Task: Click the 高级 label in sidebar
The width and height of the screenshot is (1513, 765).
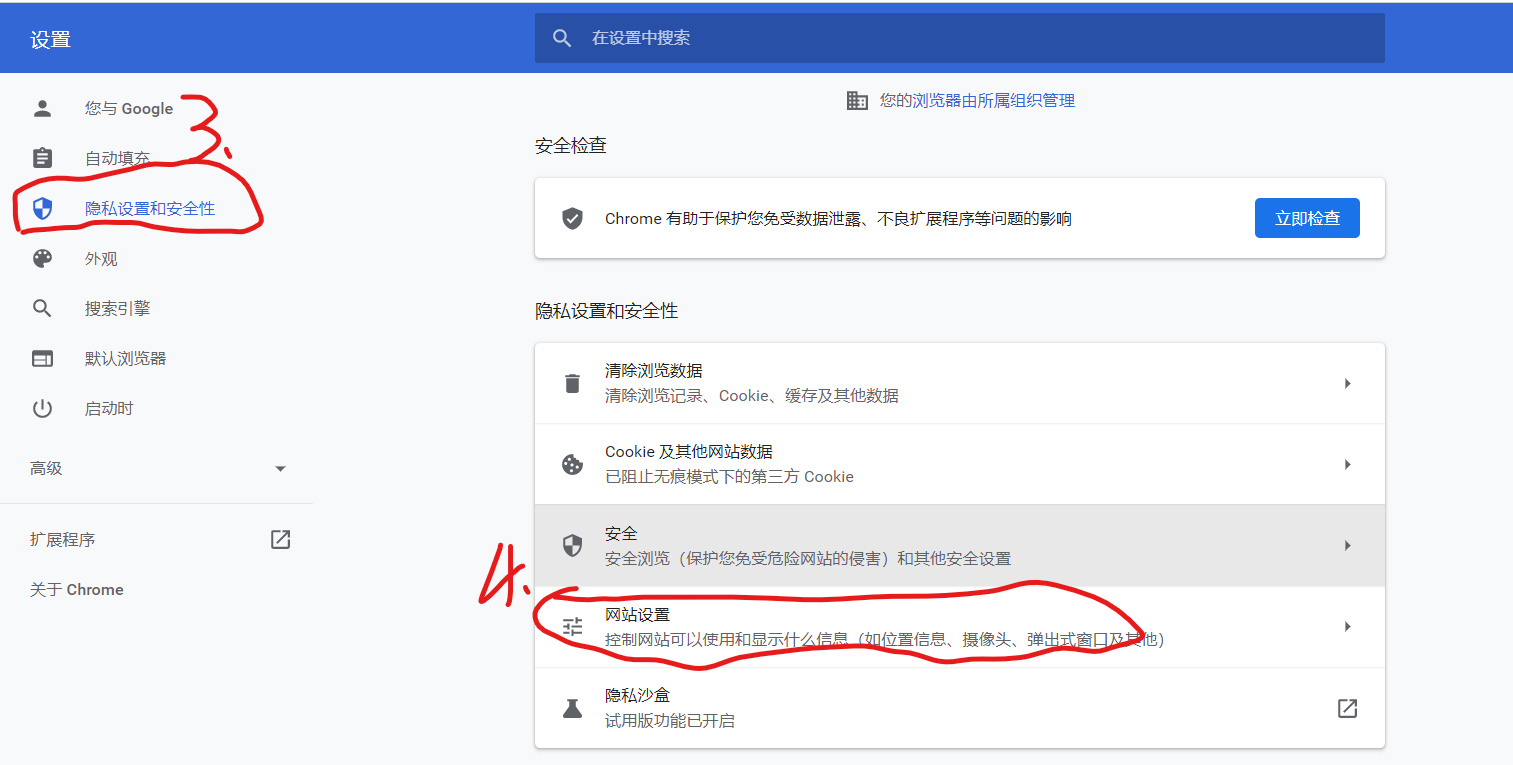Action: click(46, 468)
